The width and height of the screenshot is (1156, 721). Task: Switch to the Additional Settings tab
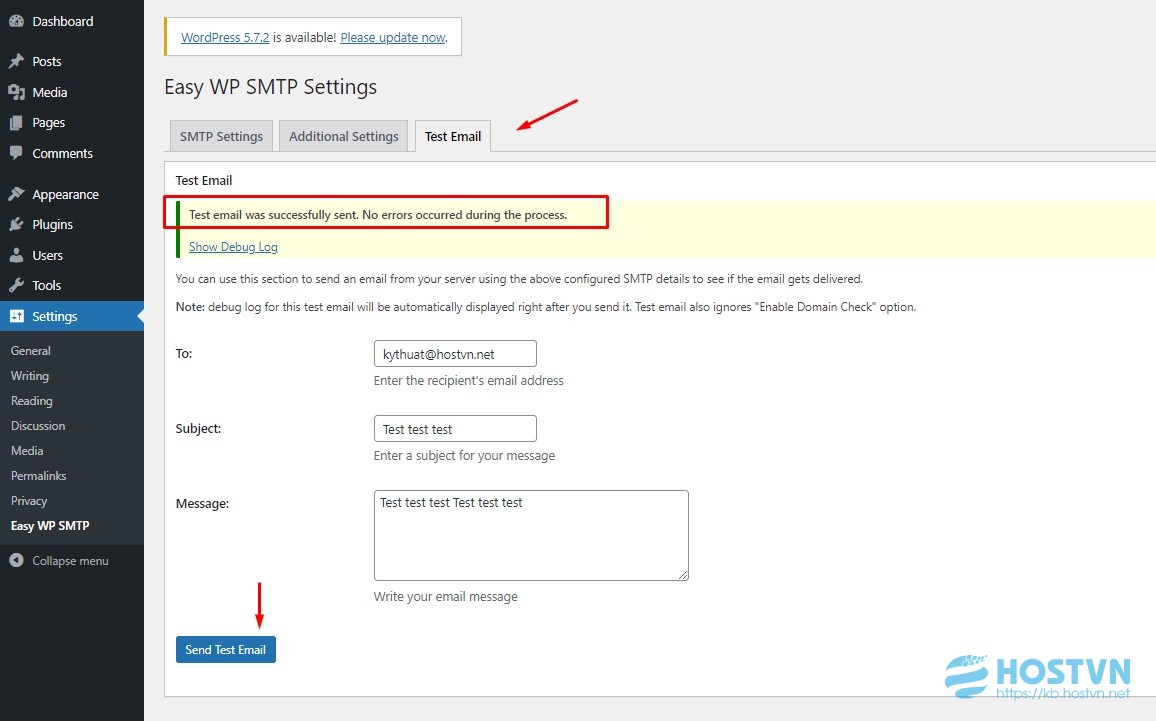point(344,136)
